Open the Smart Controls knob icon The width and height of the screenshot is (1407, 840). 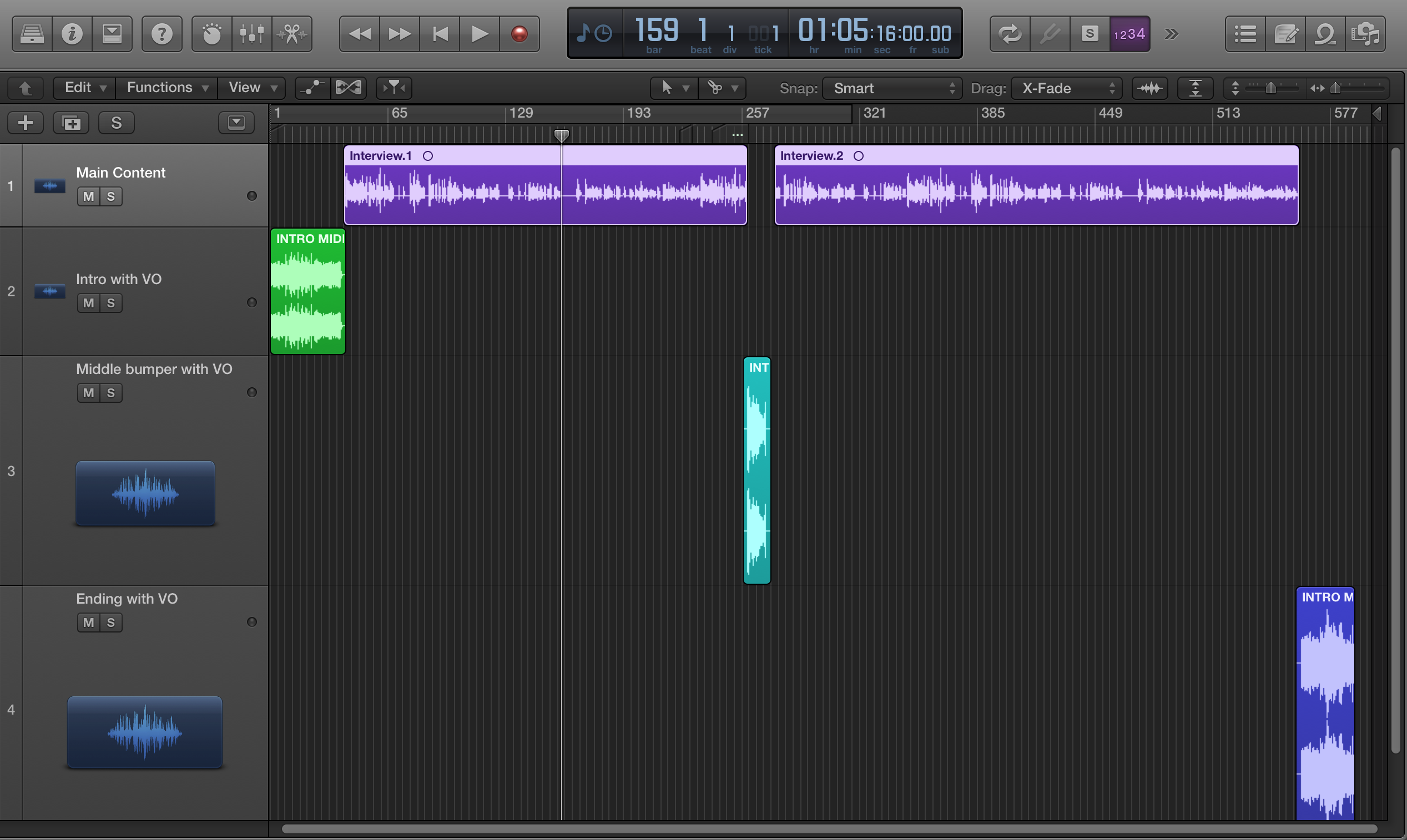pyautogui.click(x=212, y=34)
